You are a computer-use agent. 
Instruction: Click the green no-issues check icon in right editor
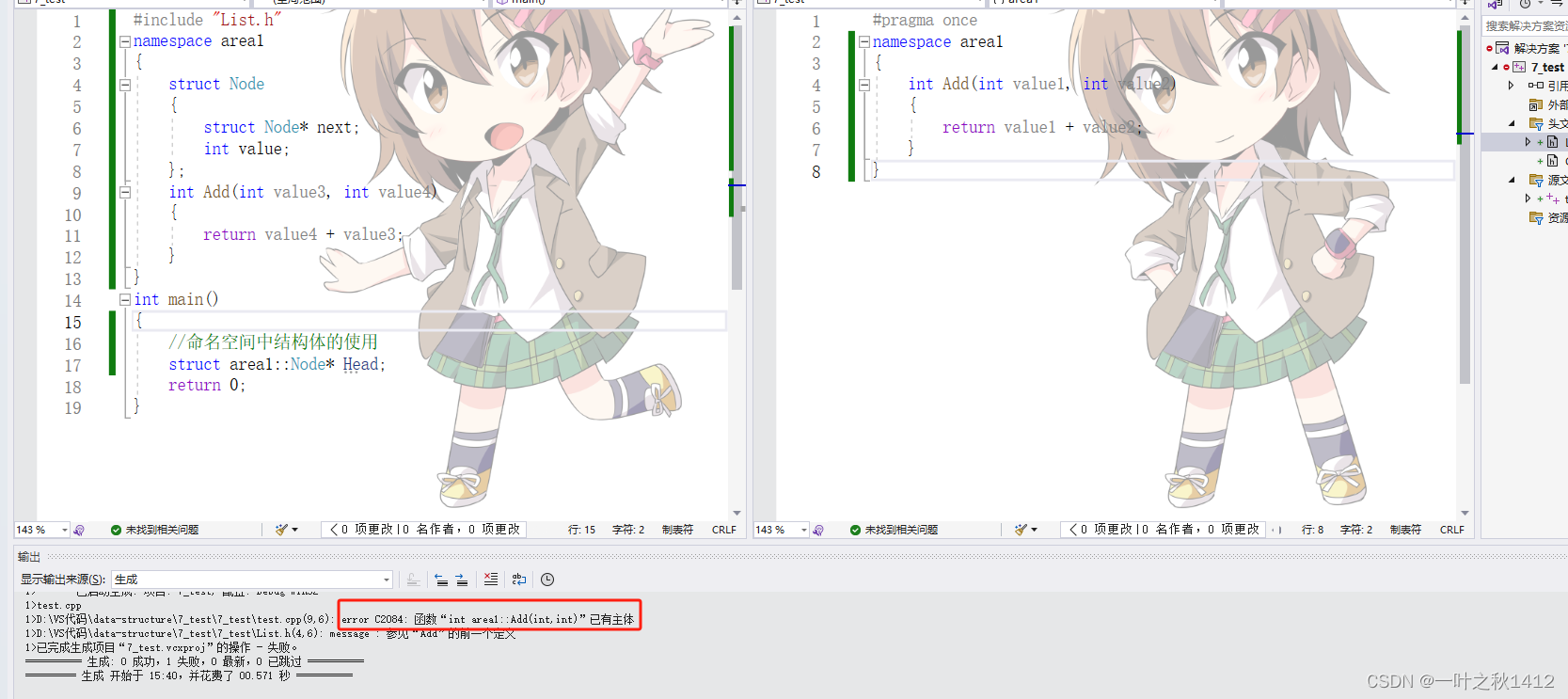coord(855,530)
